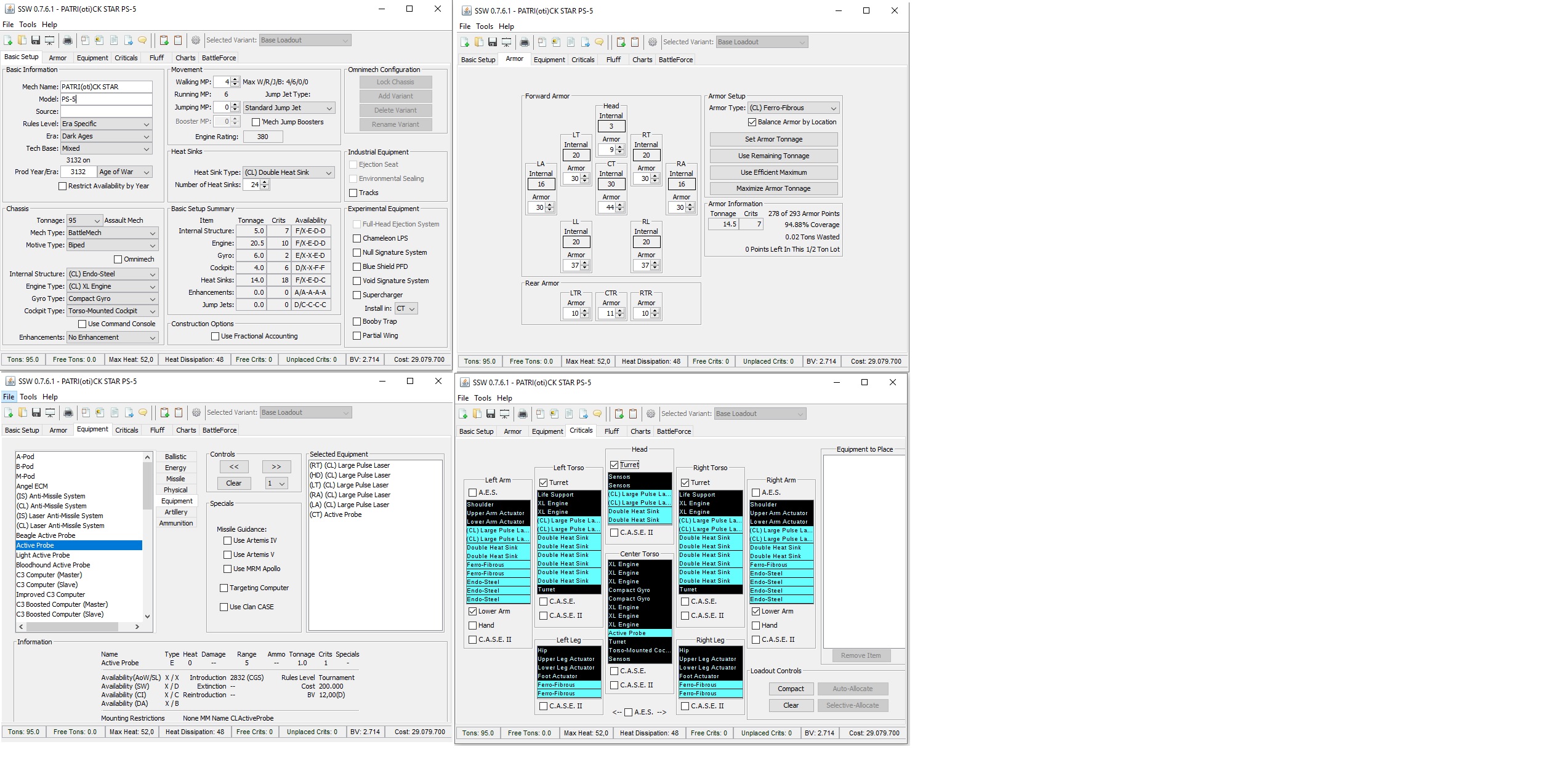Image resolution: width=1564 pixels, height=784 pixels.
Task: Open the Rules Level dropdown
Action: click(106, 124)
